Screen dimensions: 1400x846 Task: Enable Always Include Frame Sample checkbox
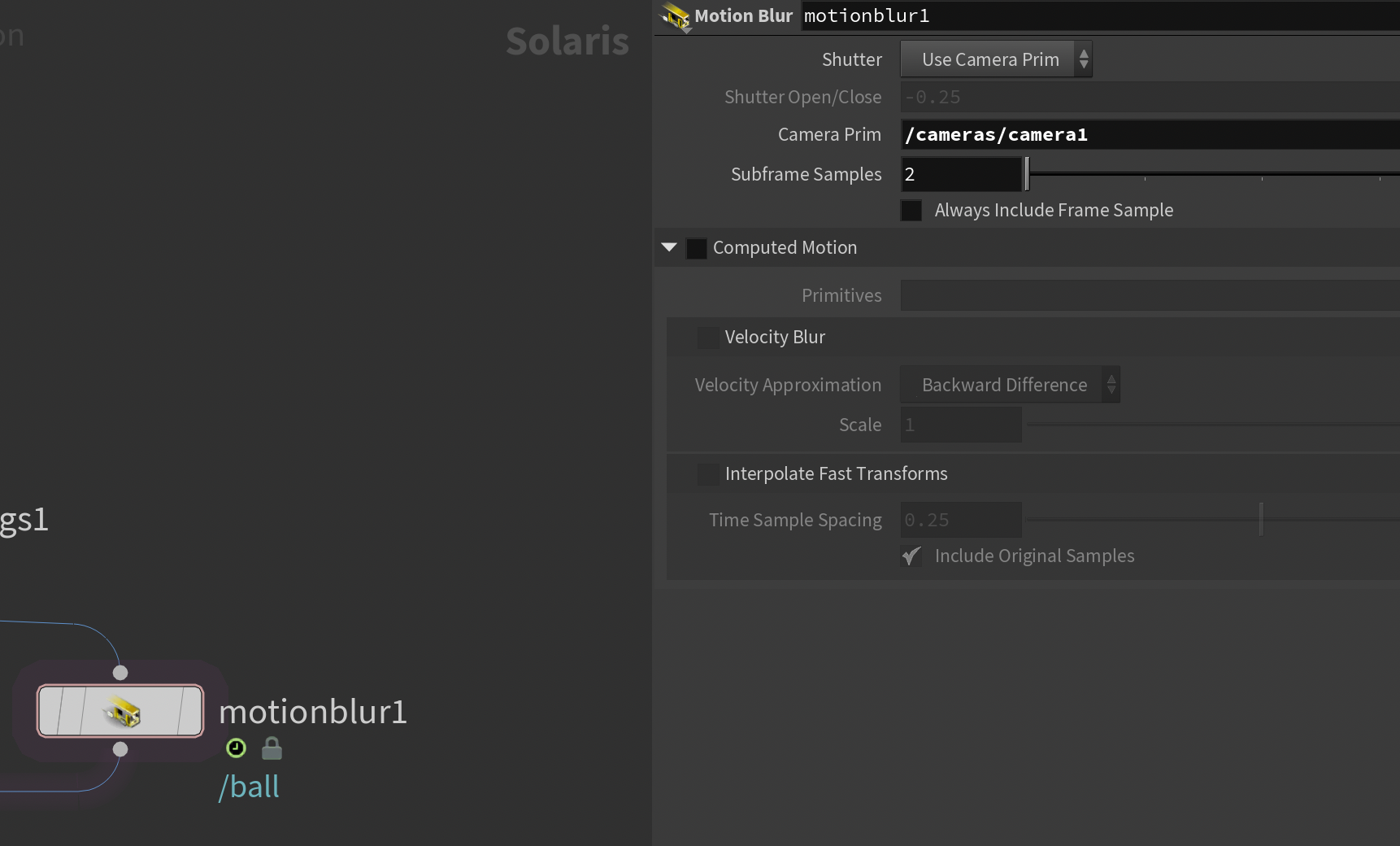[911, 211]
